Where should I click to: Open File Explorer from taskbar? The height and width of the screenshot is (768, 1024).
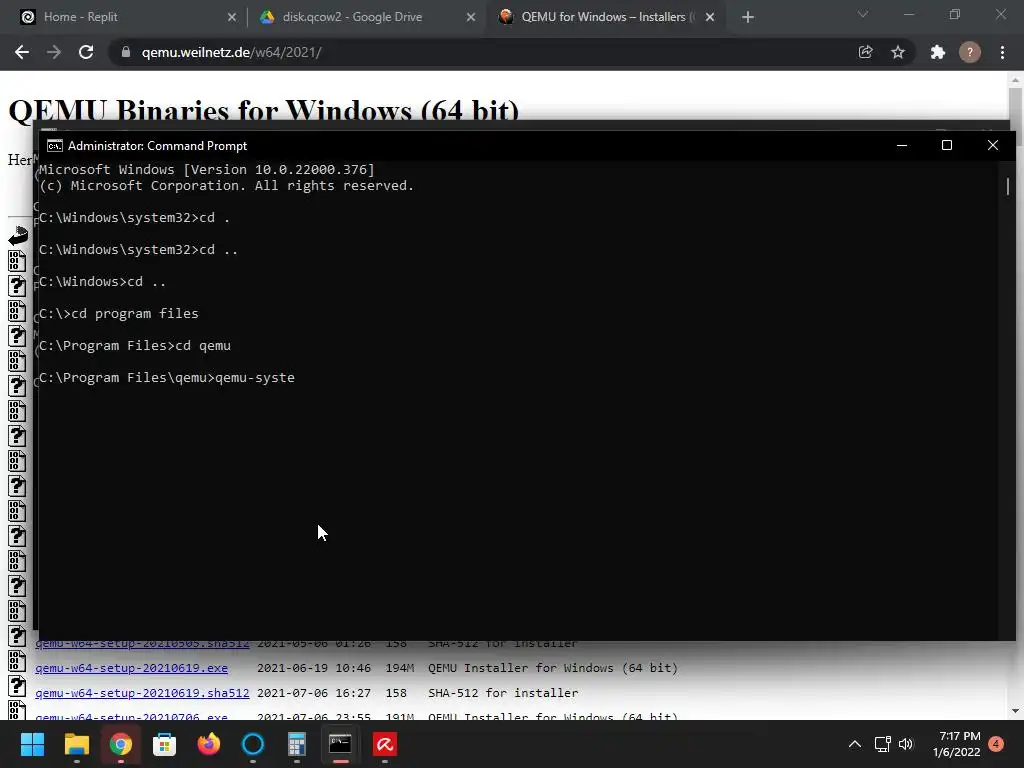pyautogui.click(x=76, y=744)
